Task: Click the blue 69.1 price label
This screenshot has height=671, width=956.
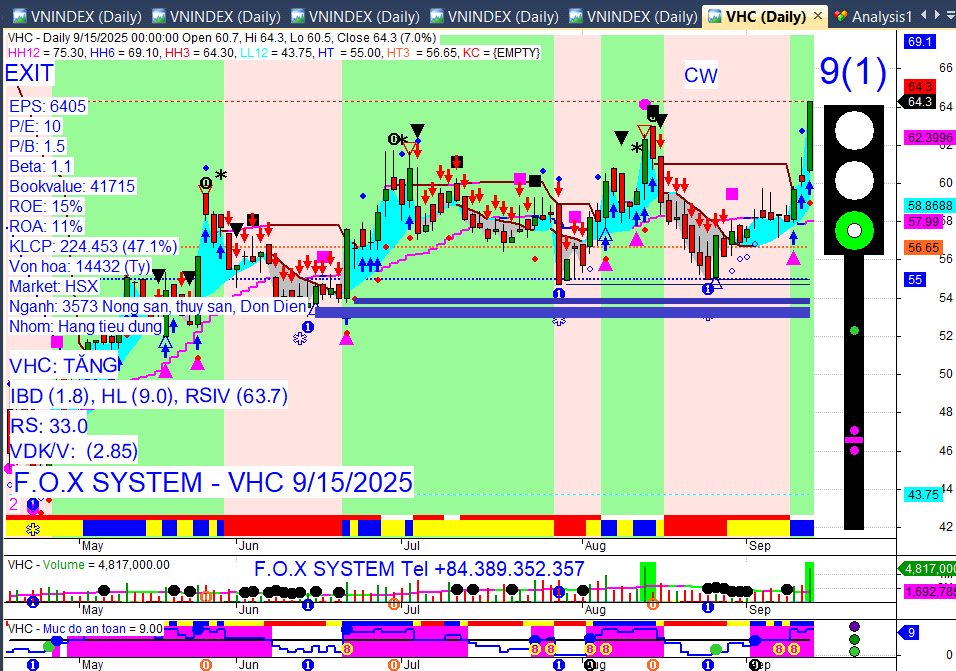Action: point(919,41)
